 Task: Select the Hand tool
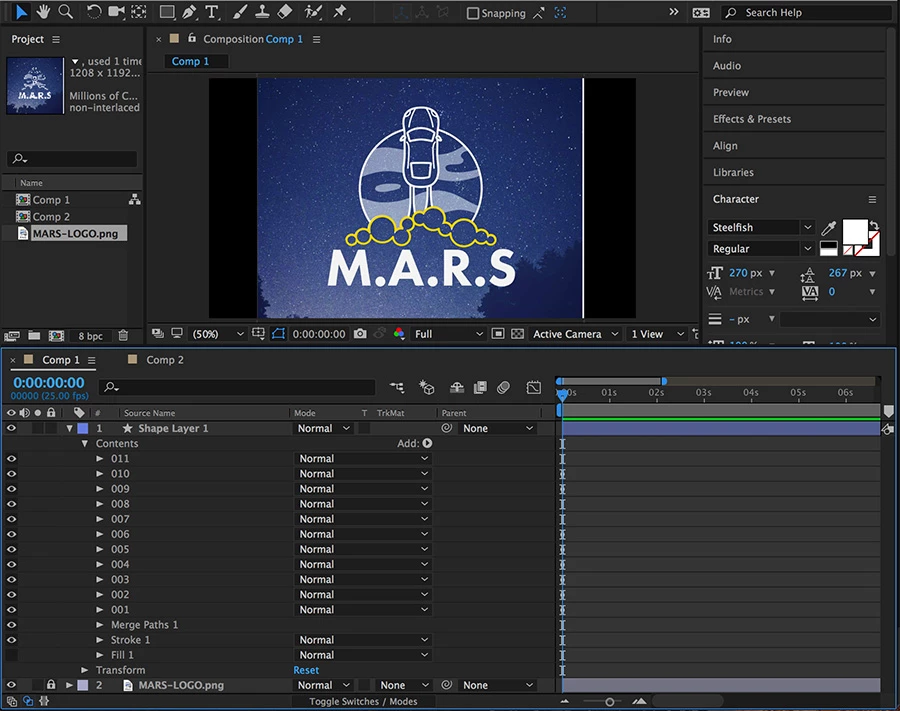(43, 11)
